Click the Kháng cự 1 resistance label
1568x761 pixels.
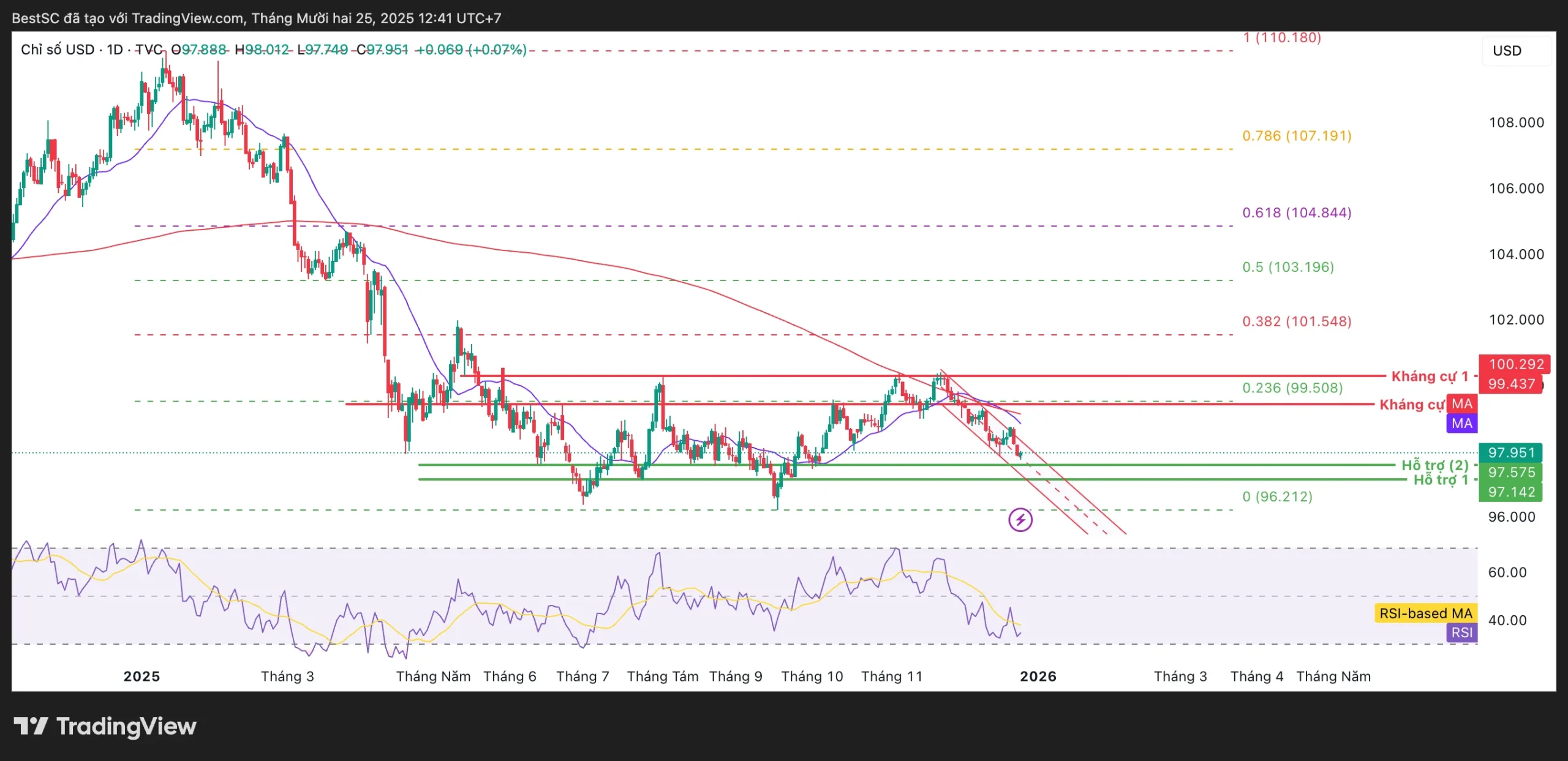pyautogui.click(x=1429, y=376)
